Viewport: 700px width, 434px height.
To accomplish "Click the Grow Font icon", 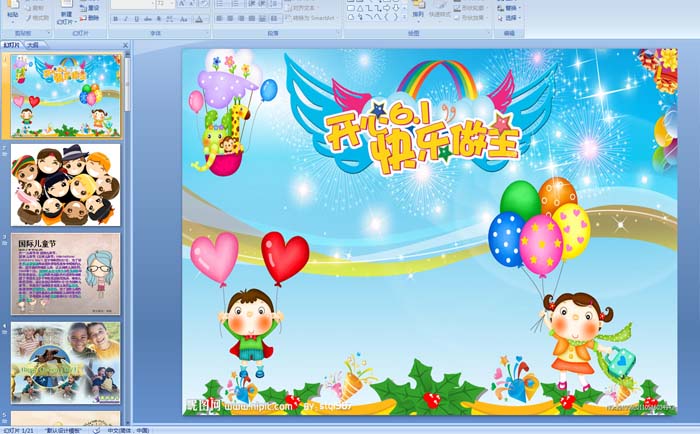I will coord(182,4).
